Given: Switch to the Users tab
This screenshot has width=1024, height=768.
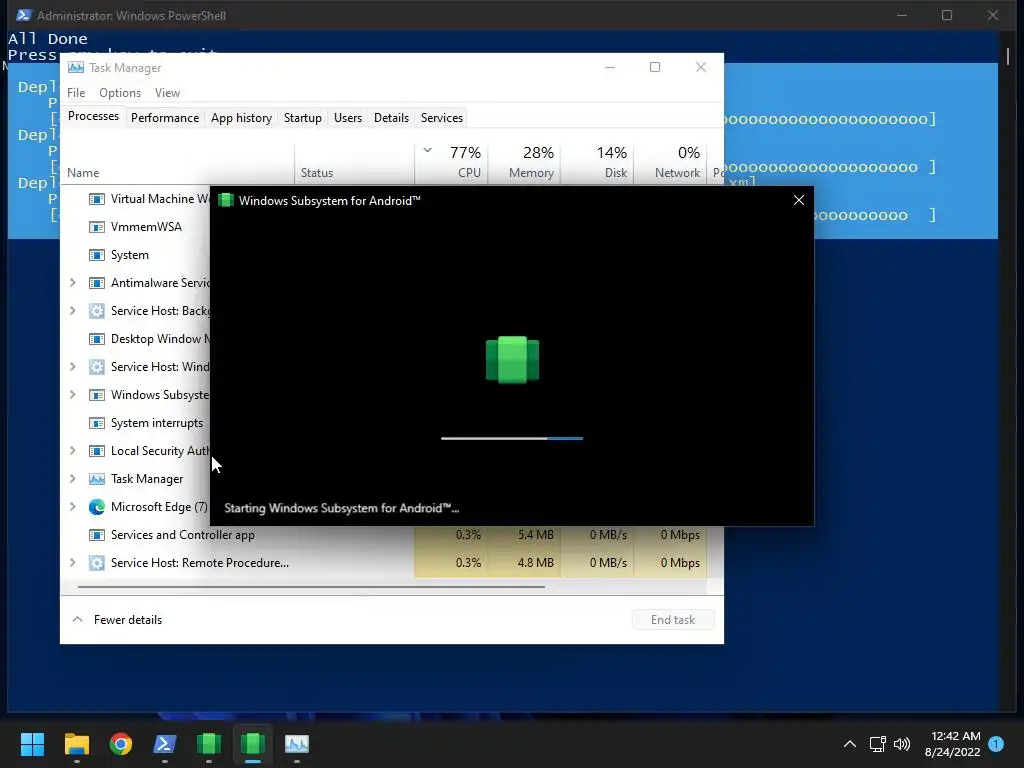Looking at the screenshot, I should [347, 118].
